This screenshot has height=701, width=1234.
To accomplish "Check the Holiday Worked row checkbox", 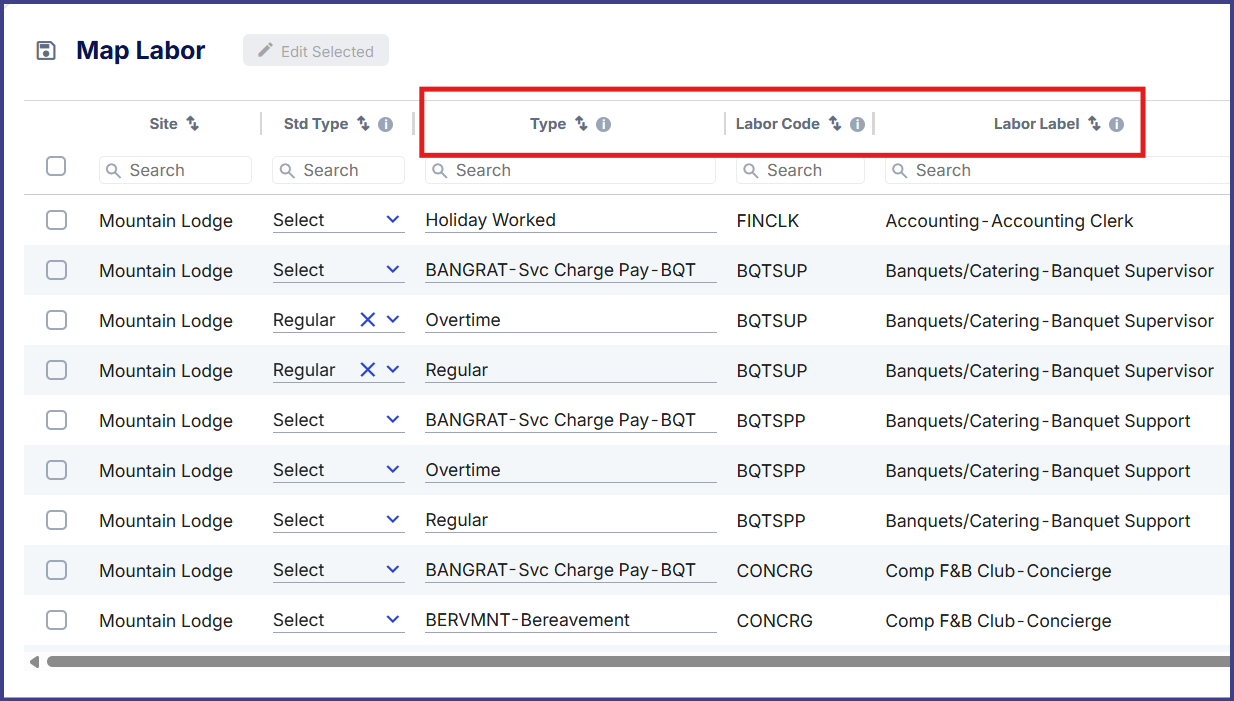I will [x=56, y=220].
